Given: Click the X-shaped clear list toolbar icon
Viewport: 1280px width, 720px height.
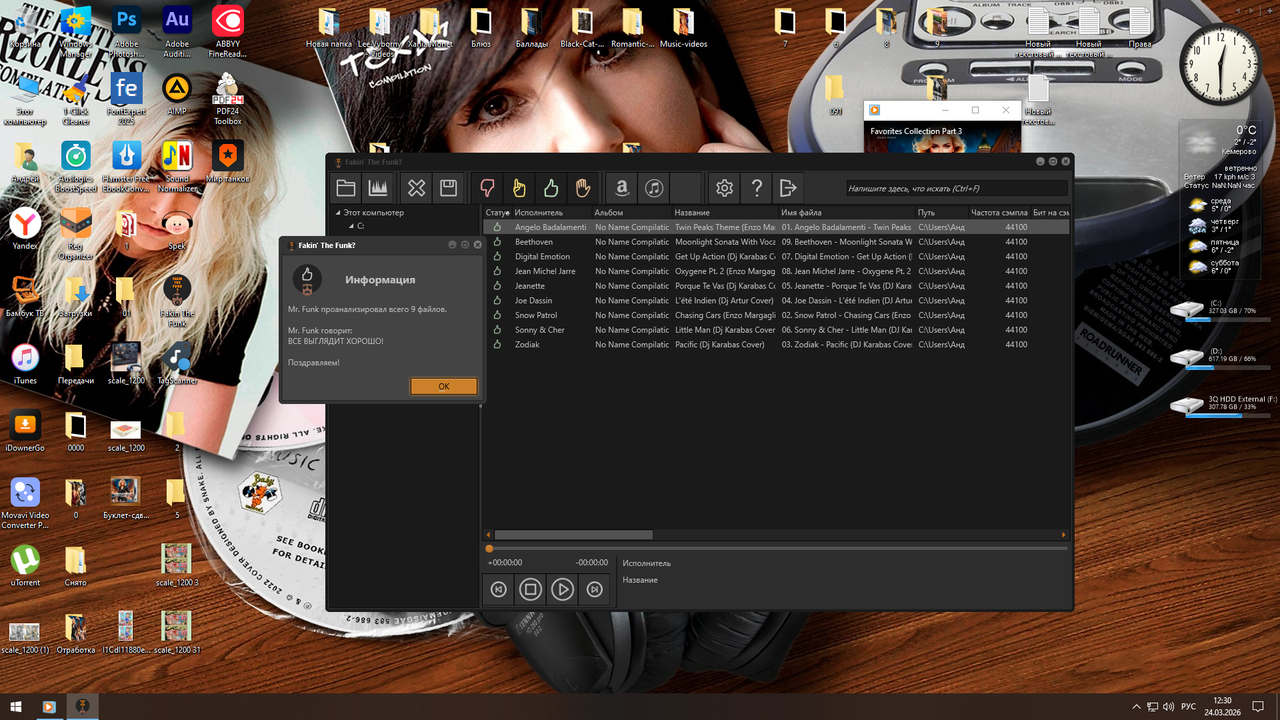Looking at the screenshot, I should coord(417,187).
